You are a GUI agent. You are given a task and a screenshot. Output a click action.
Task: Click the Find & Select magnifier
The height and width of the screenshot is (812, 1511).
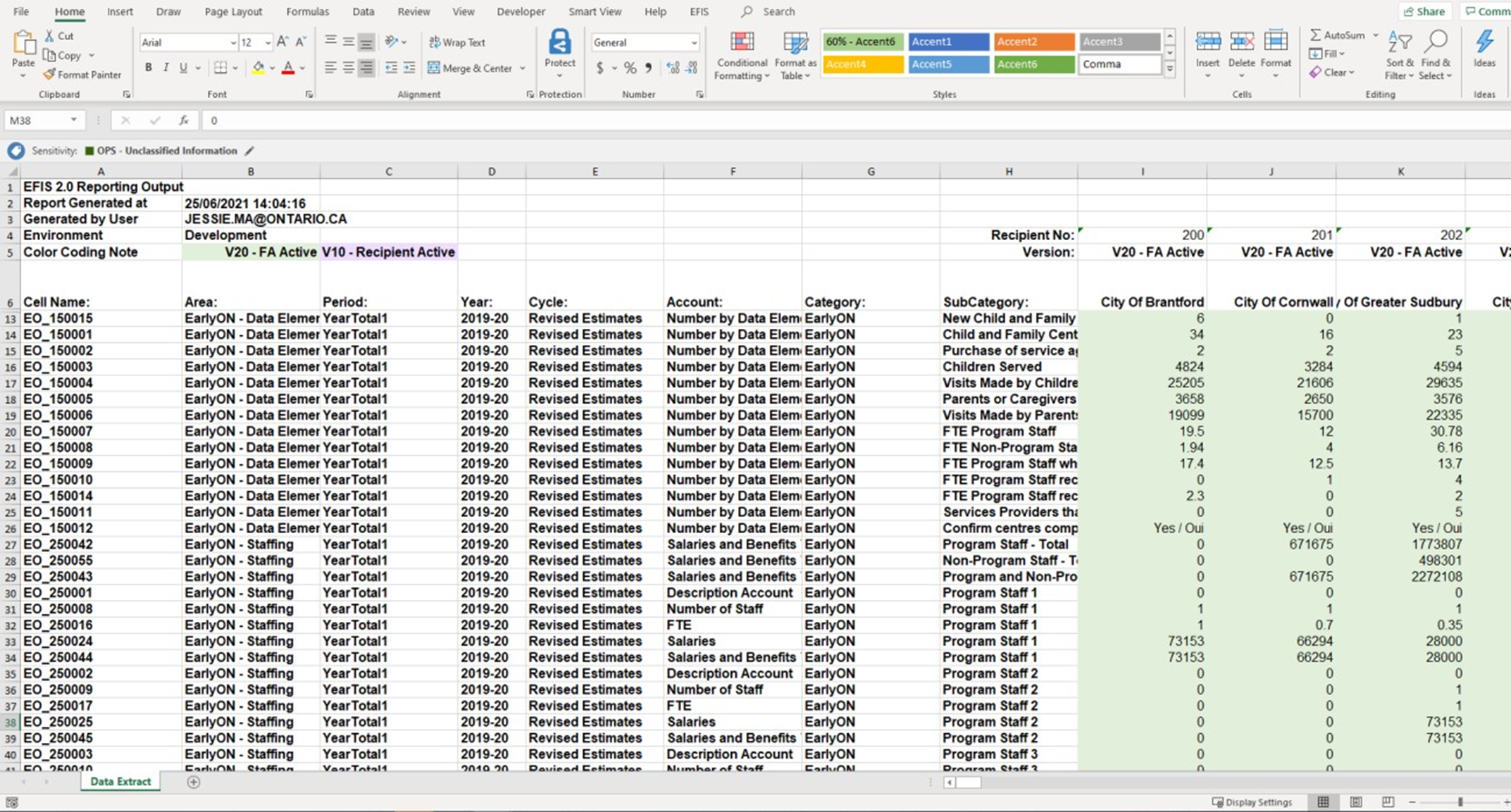point(1436,42)
